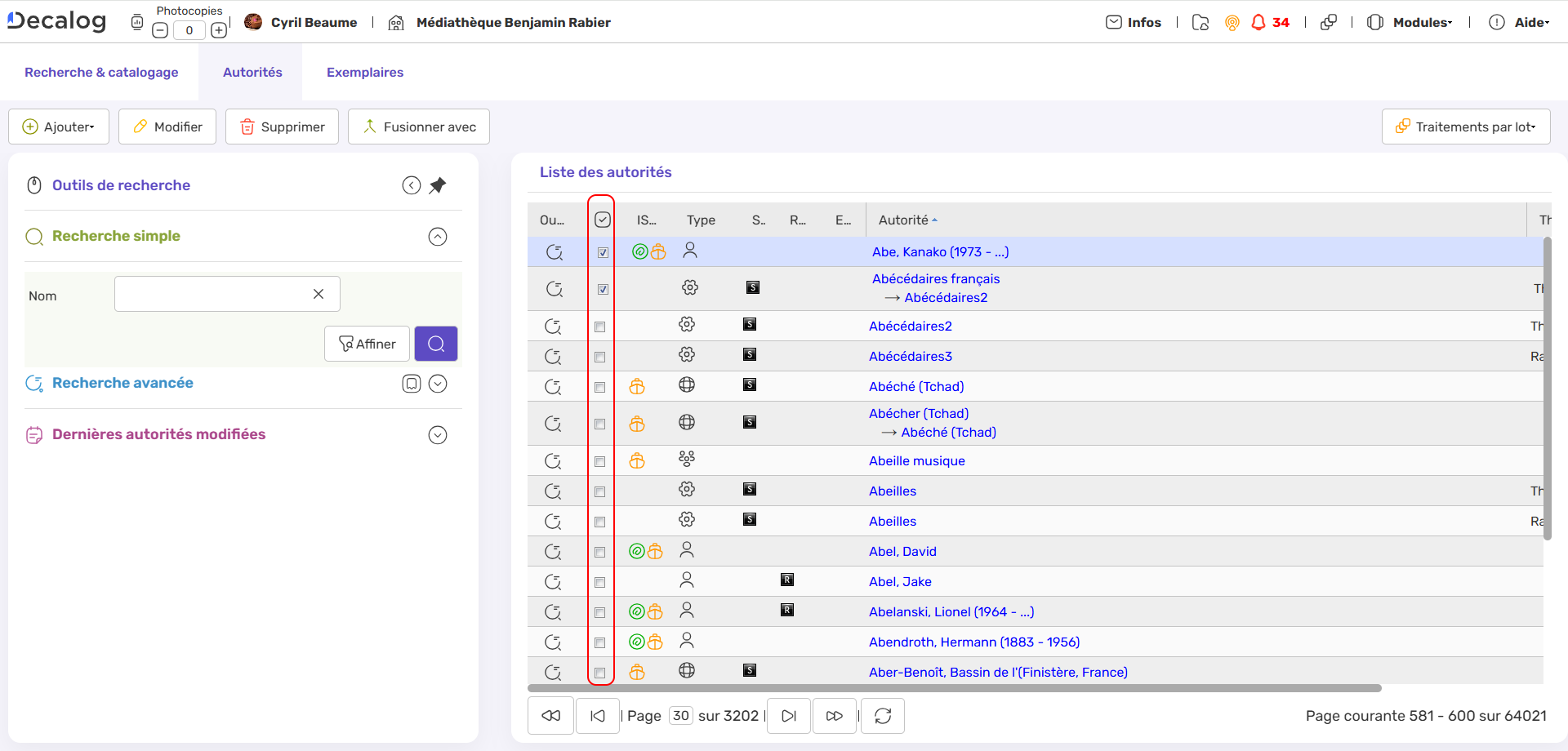
Task: Click the person type icon on the Abe, Kanako row
Action: click(690, 250)
